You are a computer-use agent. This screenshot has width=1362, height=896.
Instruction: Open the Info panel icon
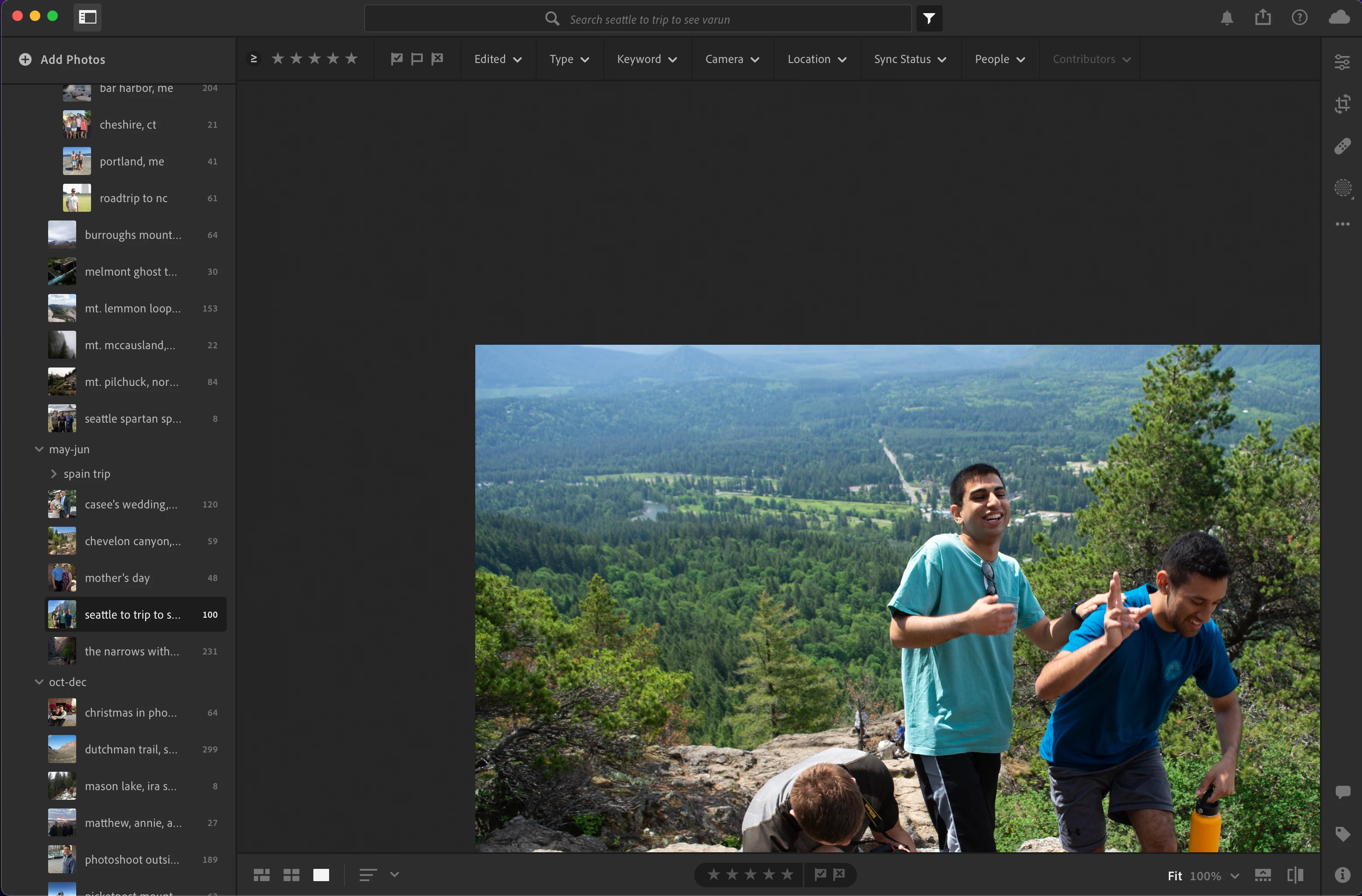pyautogui.click(x=1342, y=874)
